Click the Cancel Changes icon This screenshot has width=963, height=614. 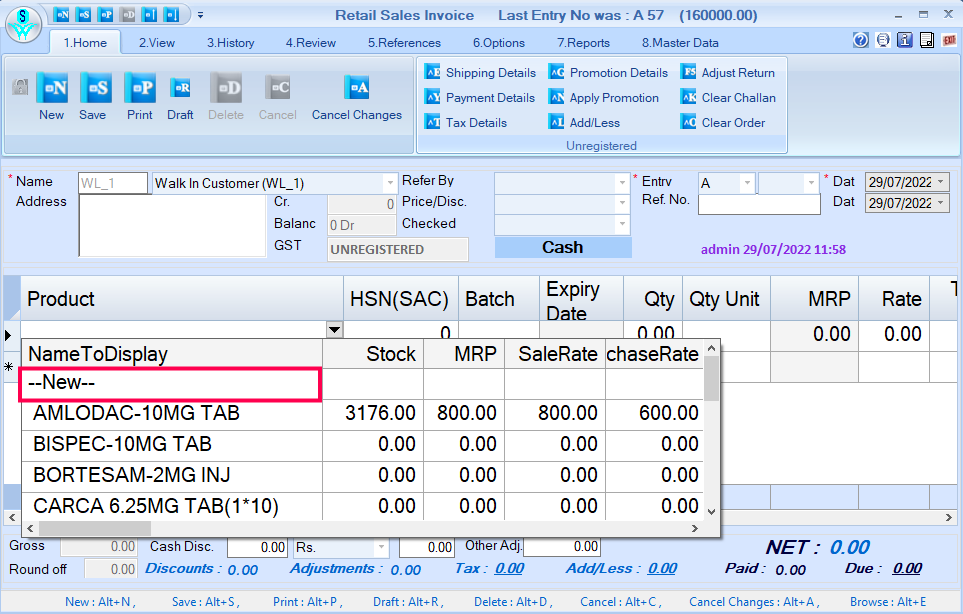click(357, 89)
